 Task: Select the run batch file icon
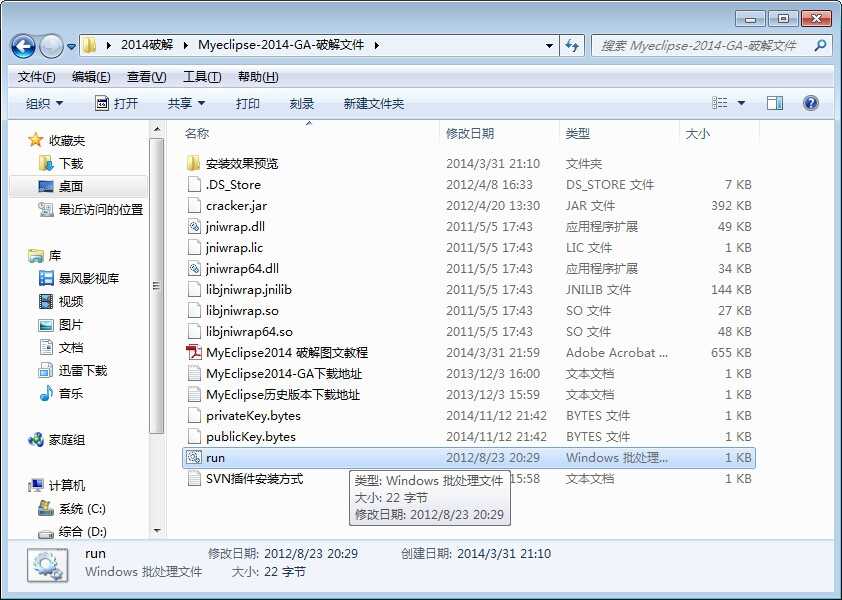[194, 458]
